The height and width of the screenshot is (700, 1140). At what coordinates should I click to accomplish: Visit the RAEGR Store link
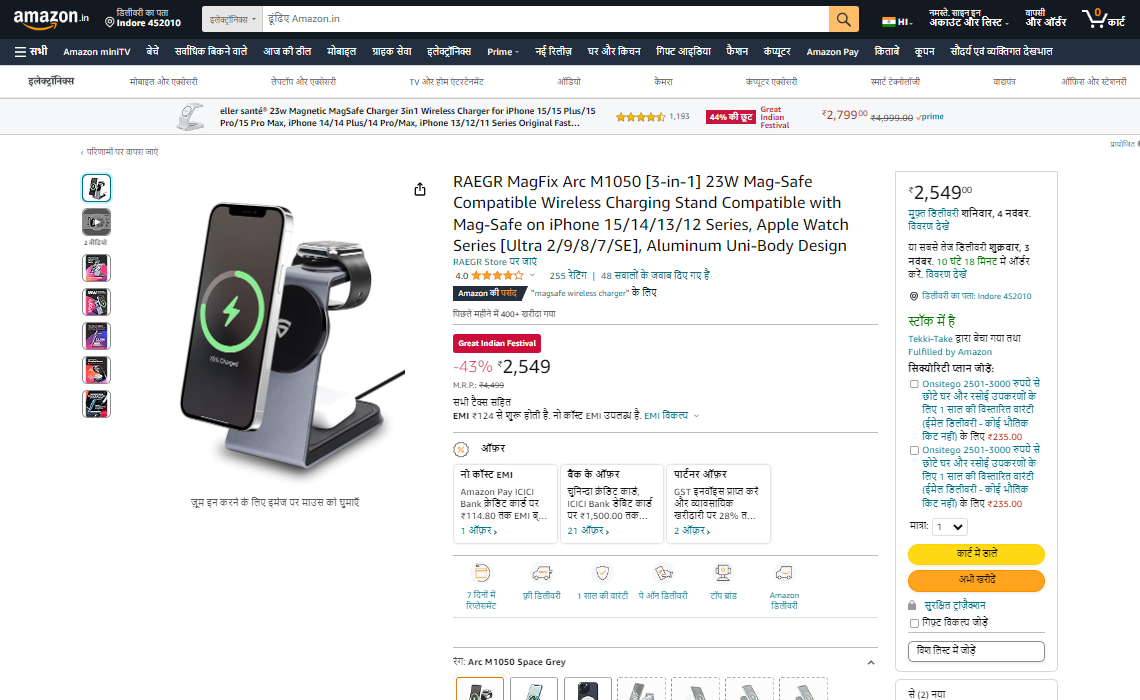495,262
